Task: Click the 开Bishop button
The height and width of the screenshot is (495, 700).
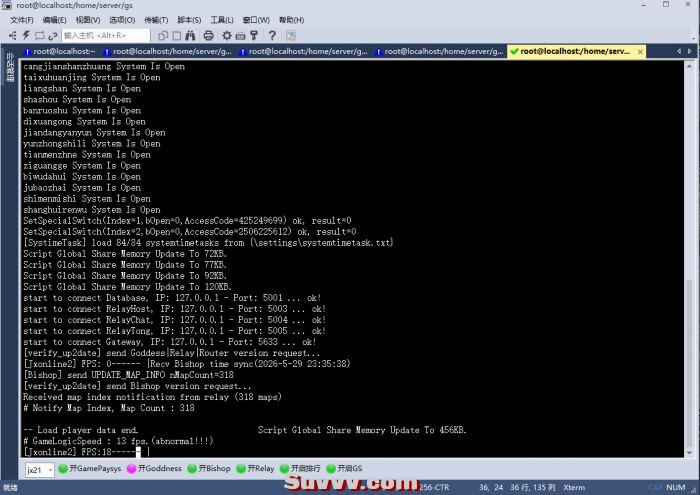Action: click(209, 468)
